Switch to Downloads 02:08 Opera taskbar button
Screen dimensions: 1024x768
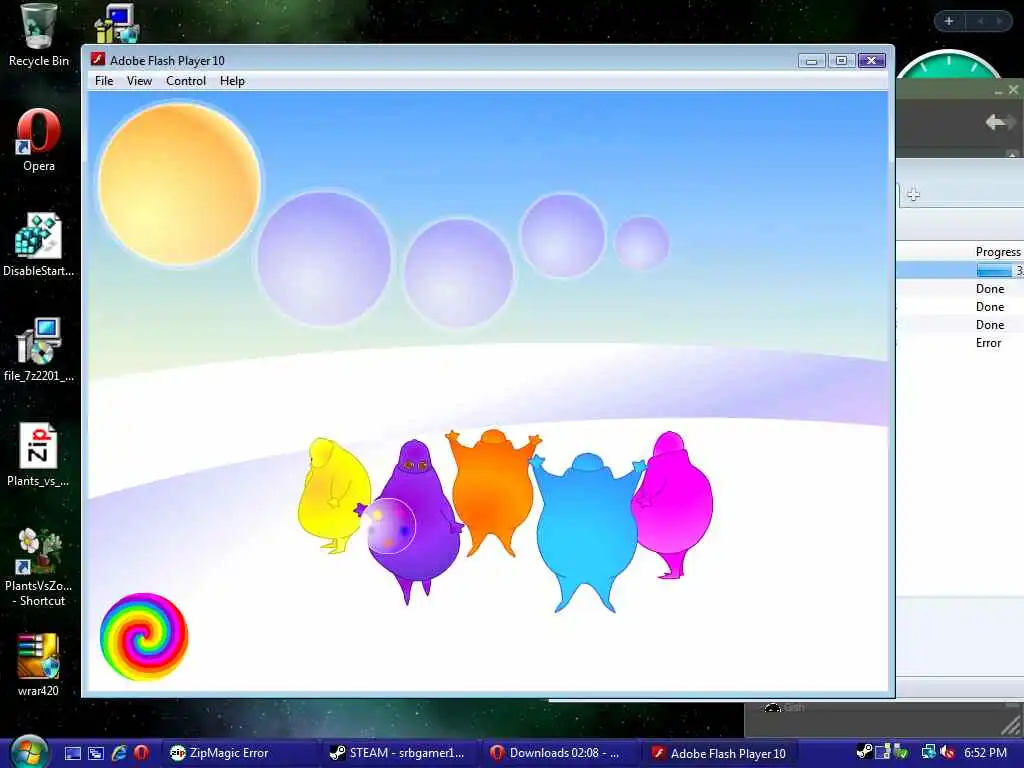pos(560,753)
